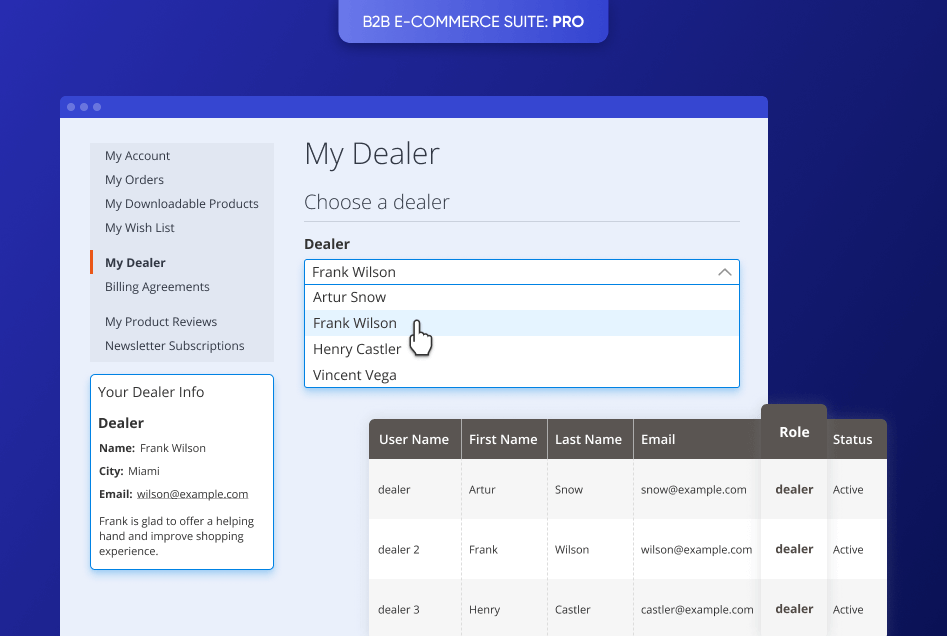
Task: Click the first window dot in the titlebar
Action: click(x=70, y=106)
